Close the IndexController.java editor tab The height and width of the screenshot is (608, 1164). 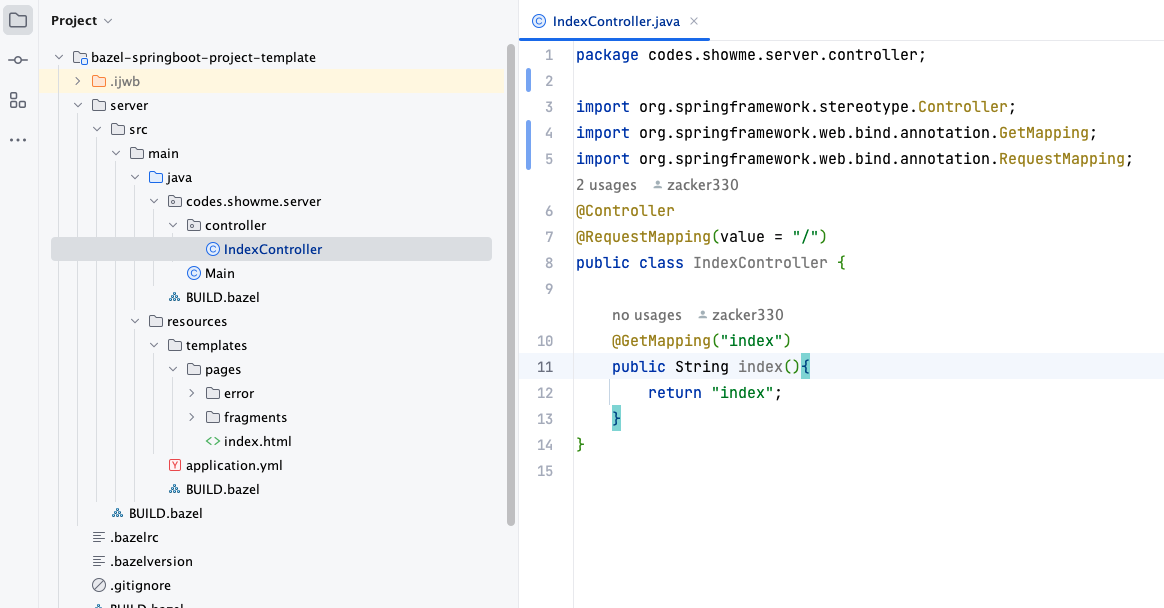[694, 21]
